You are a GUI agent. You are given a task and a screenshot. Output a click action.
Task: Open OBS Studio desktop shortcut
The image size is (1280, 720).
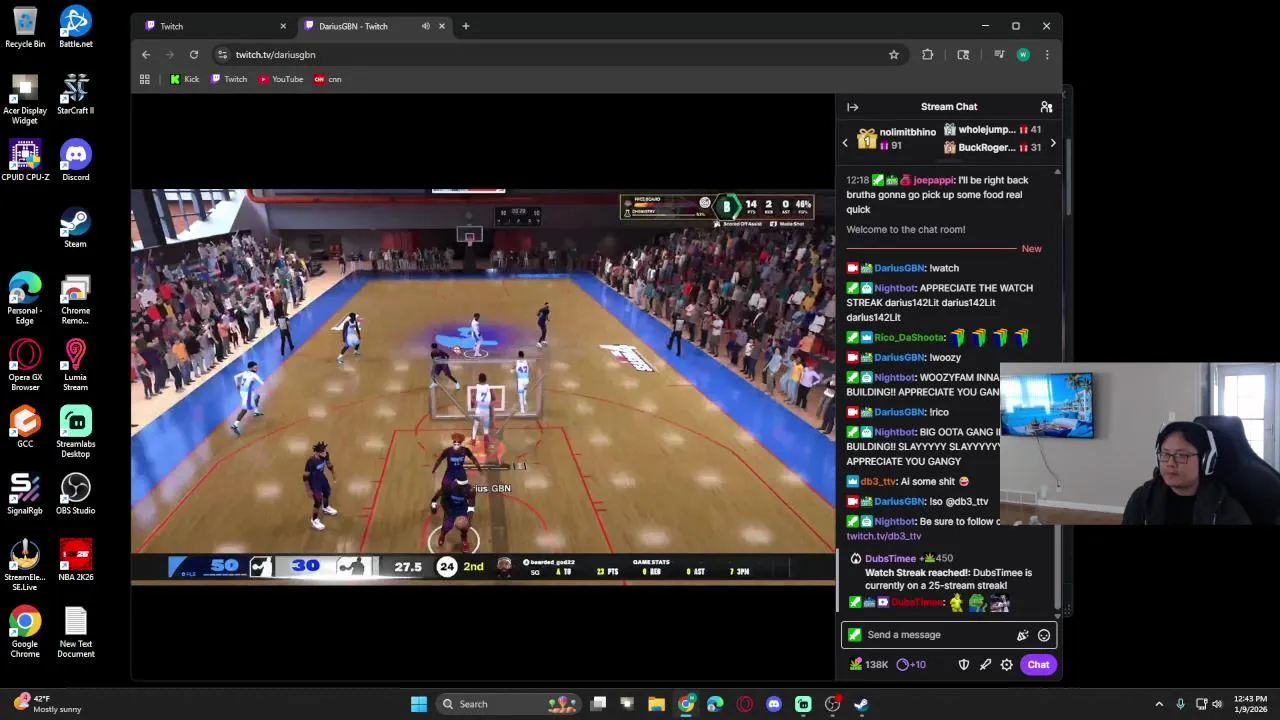click(75, 494)
